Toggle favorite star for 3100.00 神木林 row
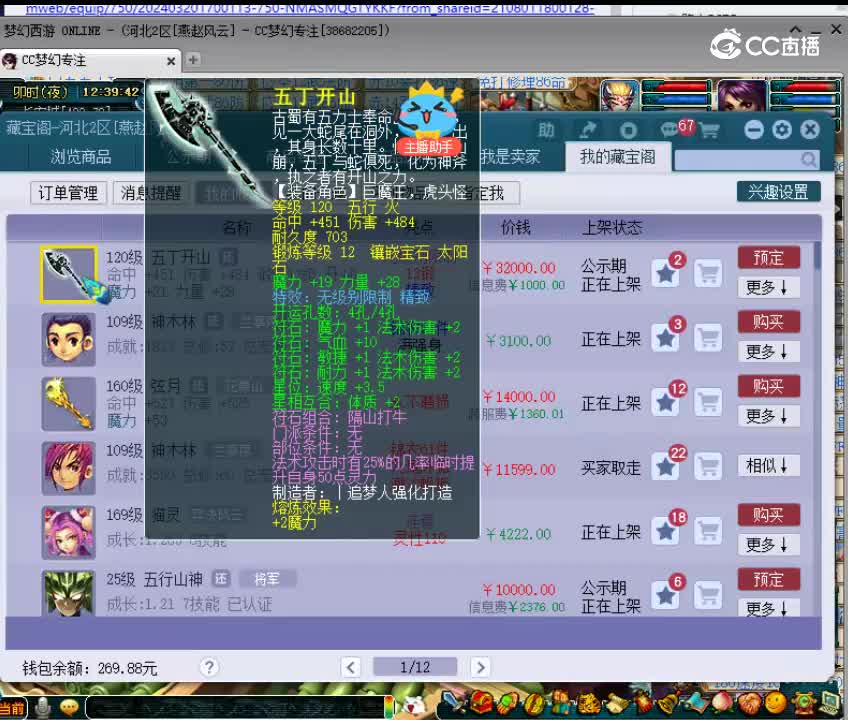The height and width of the screenshot is (720, 848). pyautogui.click(x=665, y=339)
